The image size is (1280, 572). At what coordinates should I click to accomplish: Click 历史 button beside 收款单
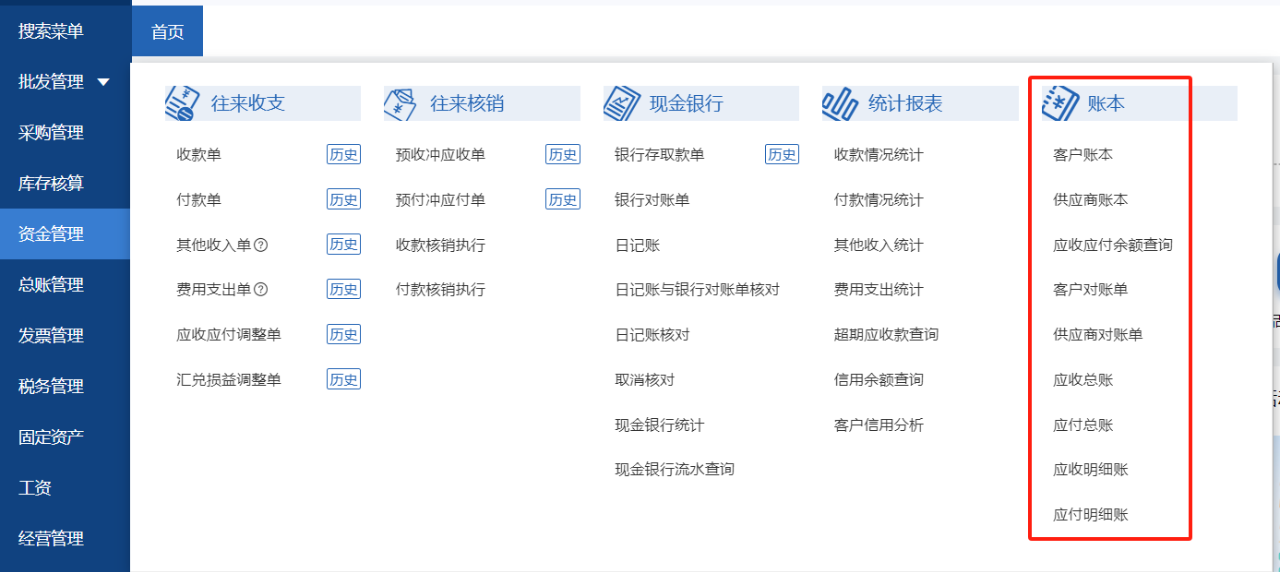point(344,155)
